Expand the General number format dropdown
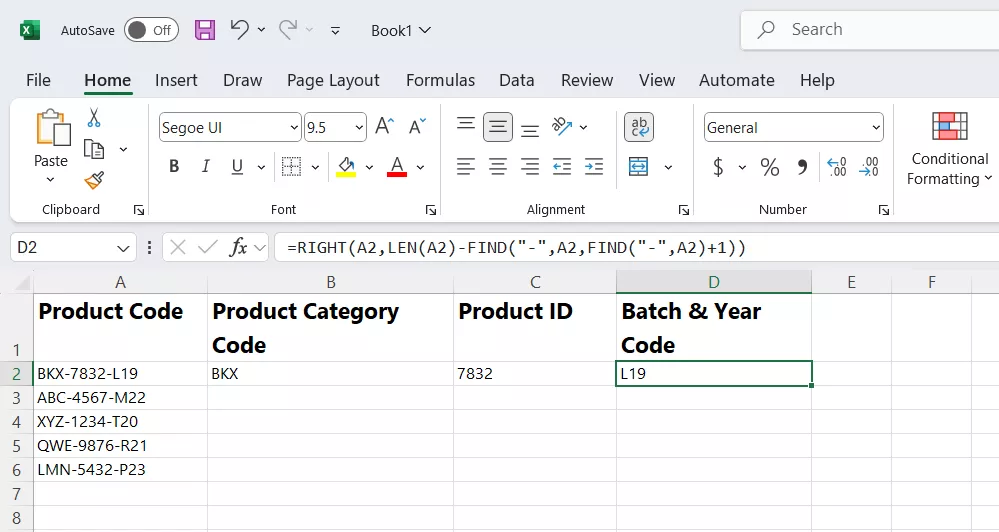The width and height of the screenshot is (999, 532). (x=876, y=128)
